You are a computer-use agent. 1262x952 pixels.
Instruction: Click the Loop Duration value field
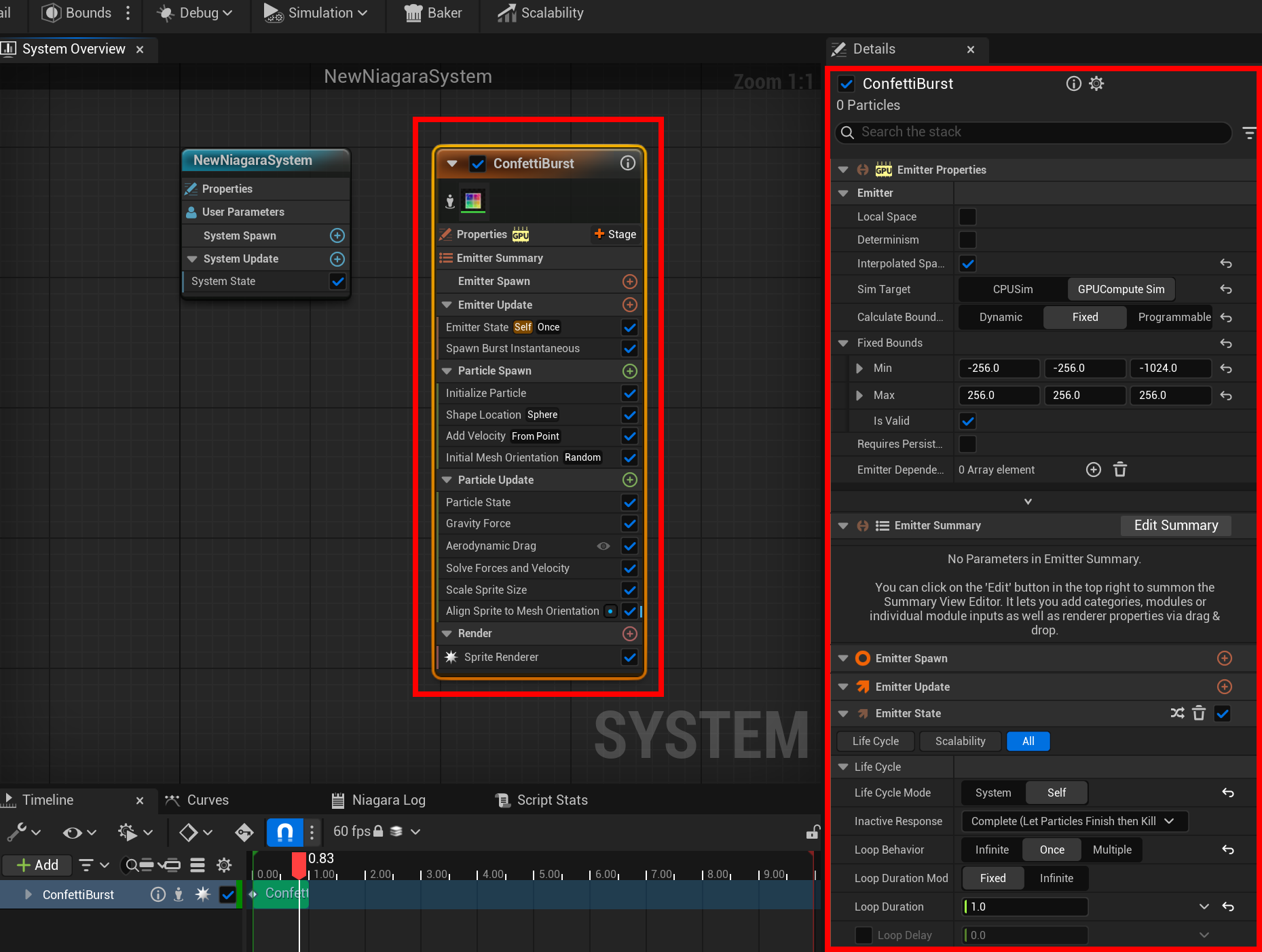point(1025,907)
